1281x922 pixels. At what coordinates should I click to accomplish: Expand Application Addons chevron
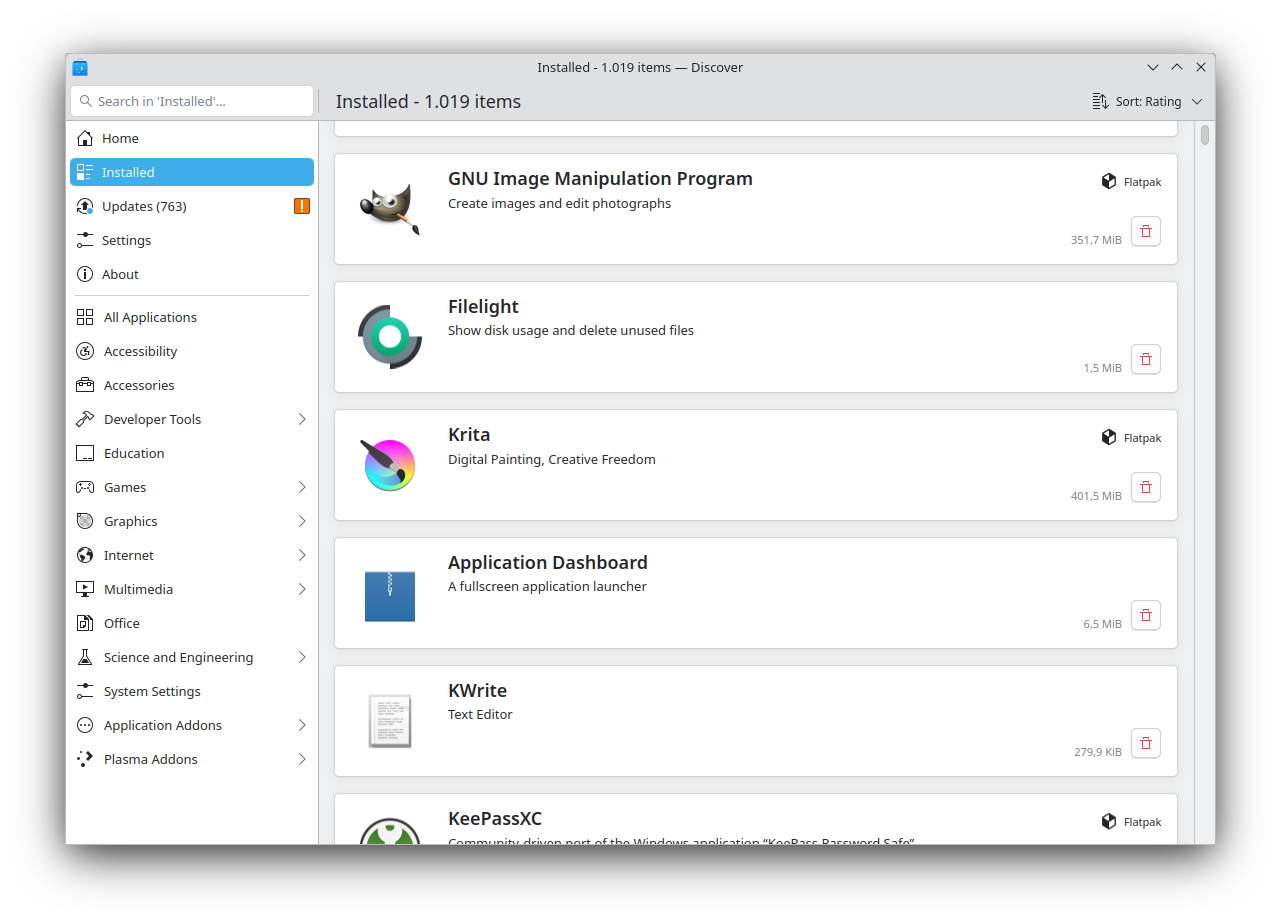(x=302, y=725)
